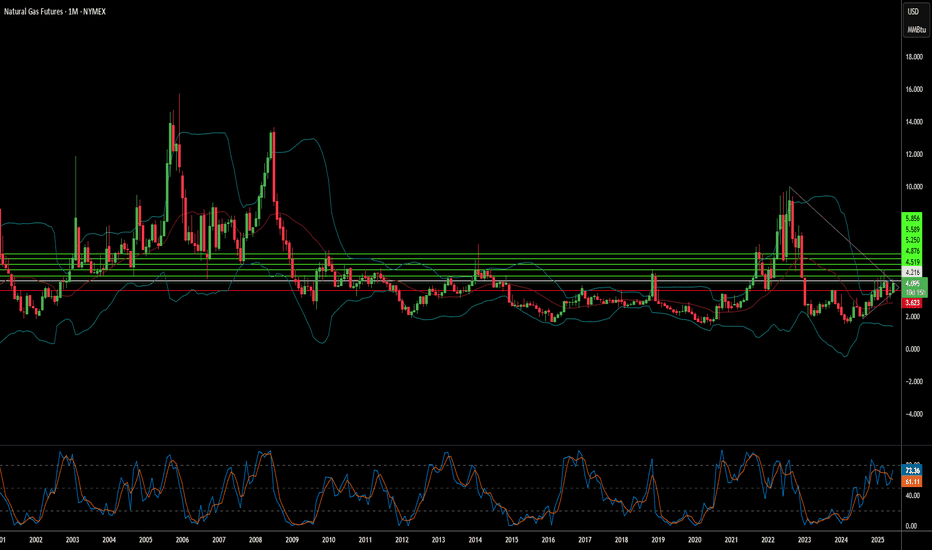This screenshot has width=932, height=550.
Task: Click the -2.000 price axis label
Action: [x=914, y=382]
